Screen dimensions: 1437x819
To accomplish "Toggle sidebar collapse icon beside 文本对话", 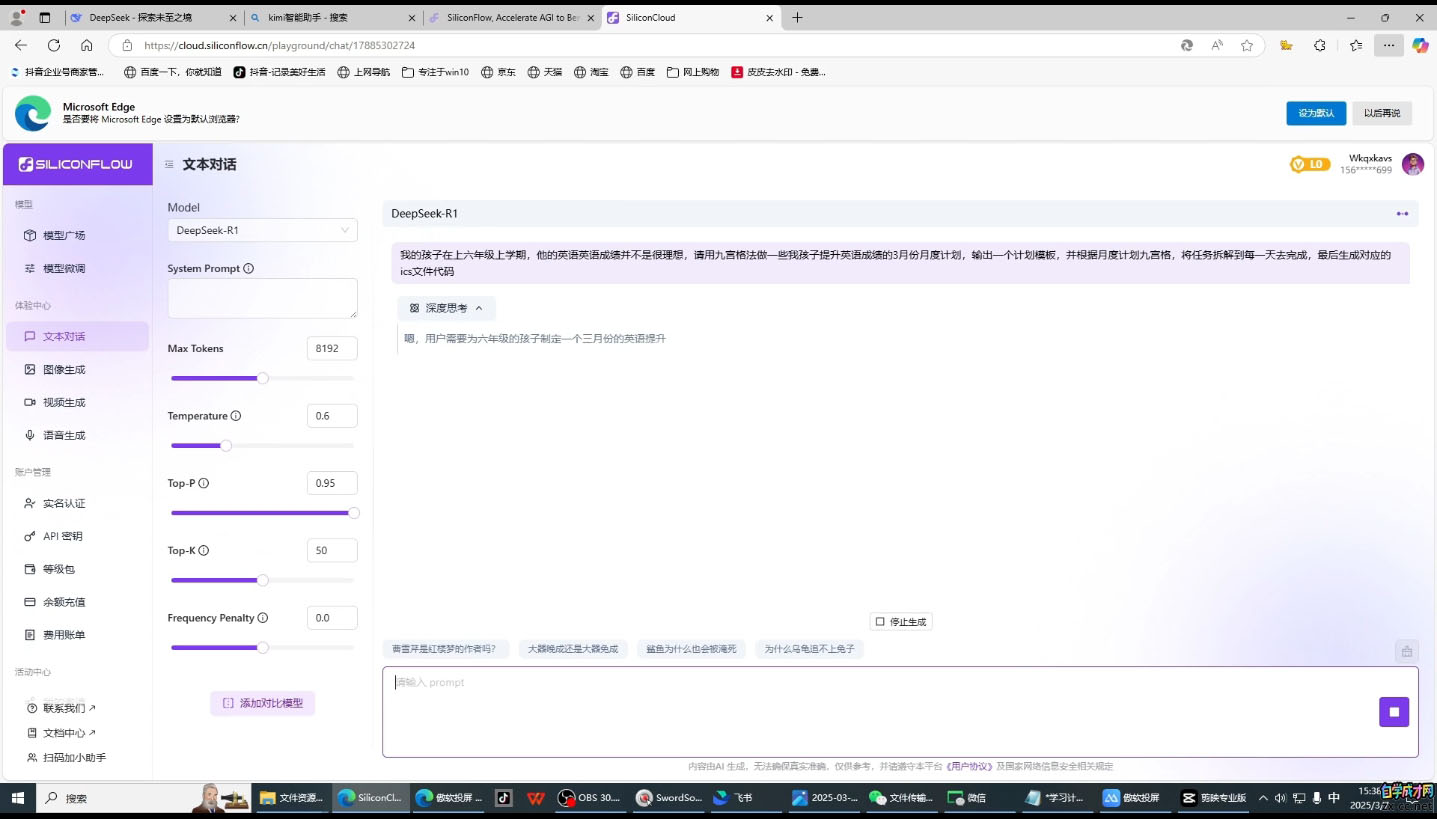I will point(169,165).
